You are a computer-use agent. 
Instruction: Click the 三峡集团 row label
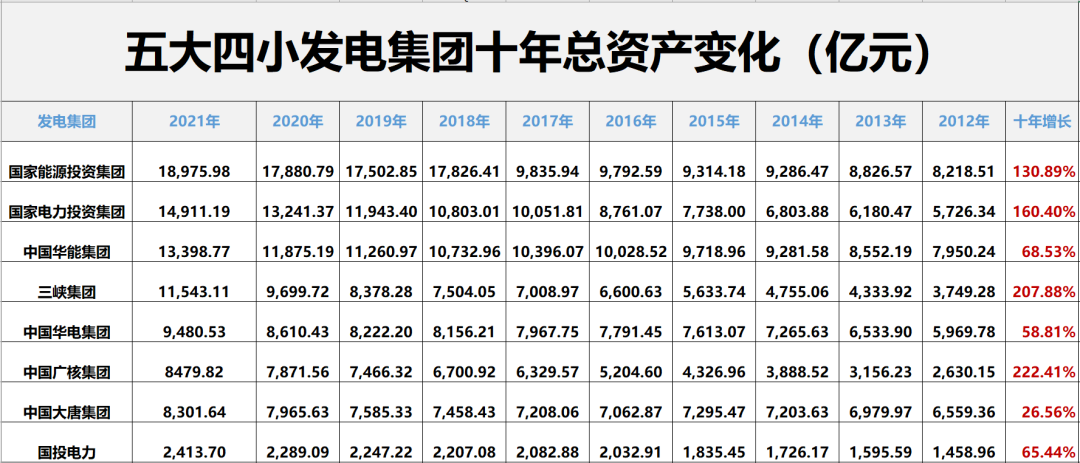coord(66,292)
